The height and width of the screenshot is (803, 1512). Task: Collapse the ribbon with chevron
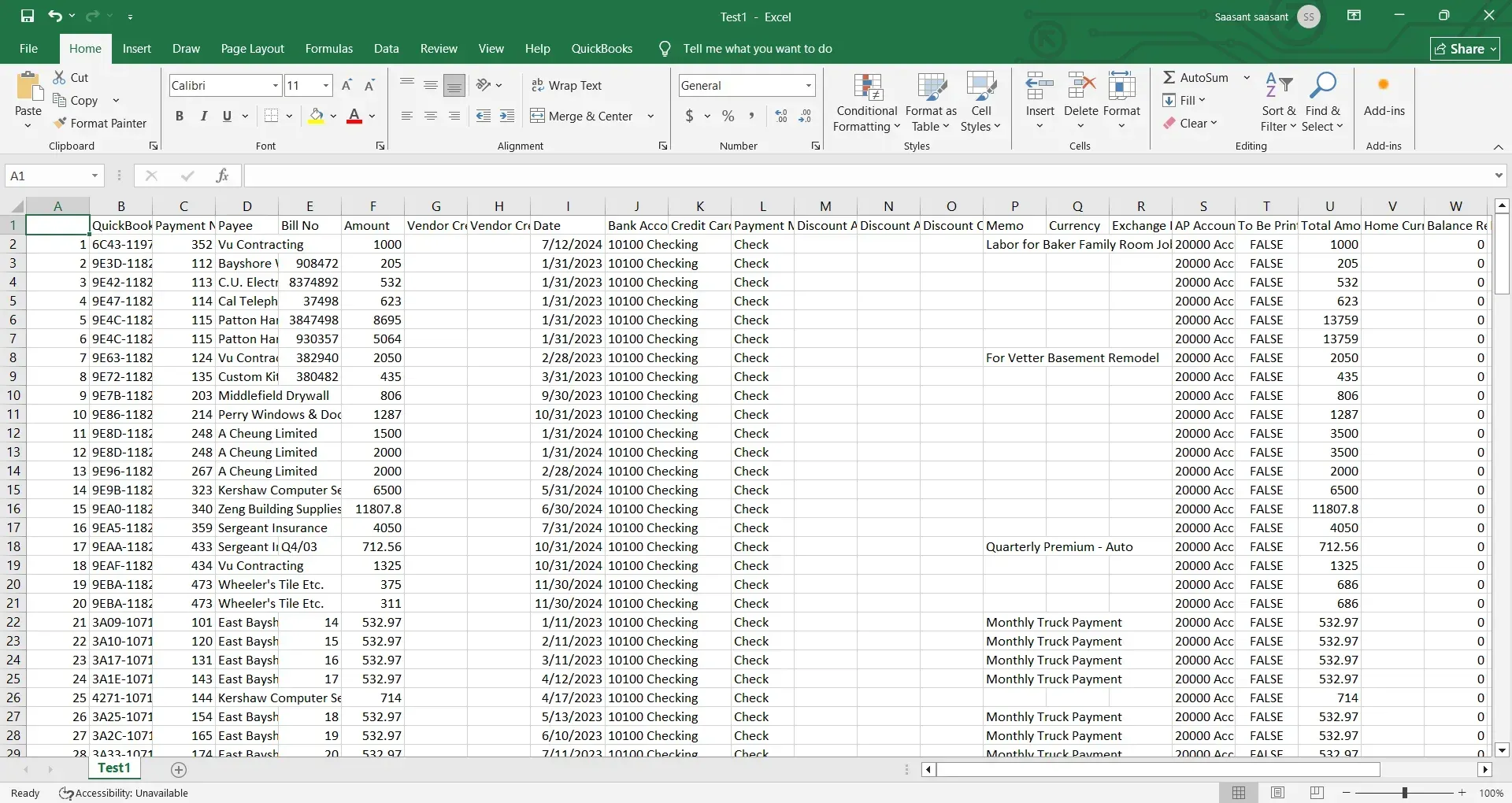coord(1498,147)
